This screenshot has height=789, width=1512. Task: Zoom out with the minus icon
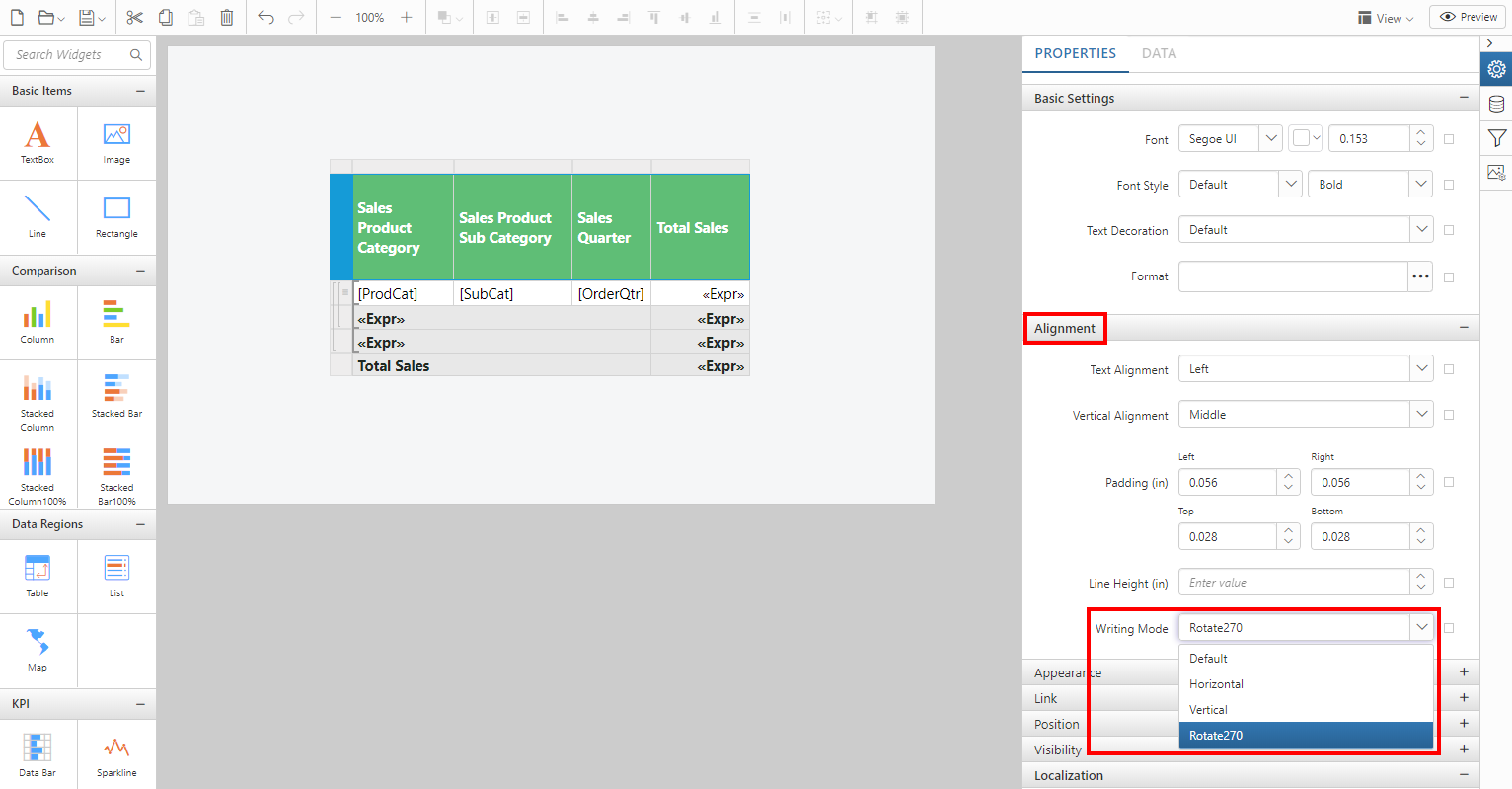(336, 18)
